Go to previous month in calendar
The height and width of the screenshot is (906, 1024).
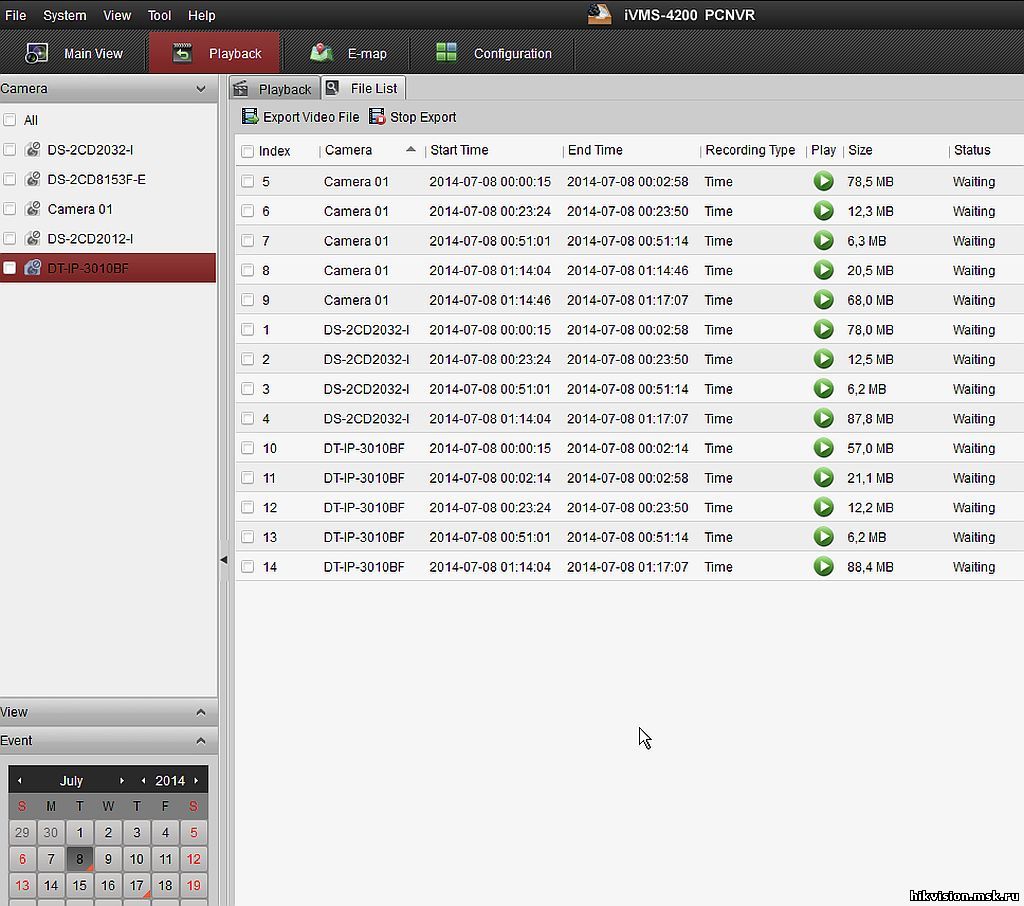tap(20, 781)
